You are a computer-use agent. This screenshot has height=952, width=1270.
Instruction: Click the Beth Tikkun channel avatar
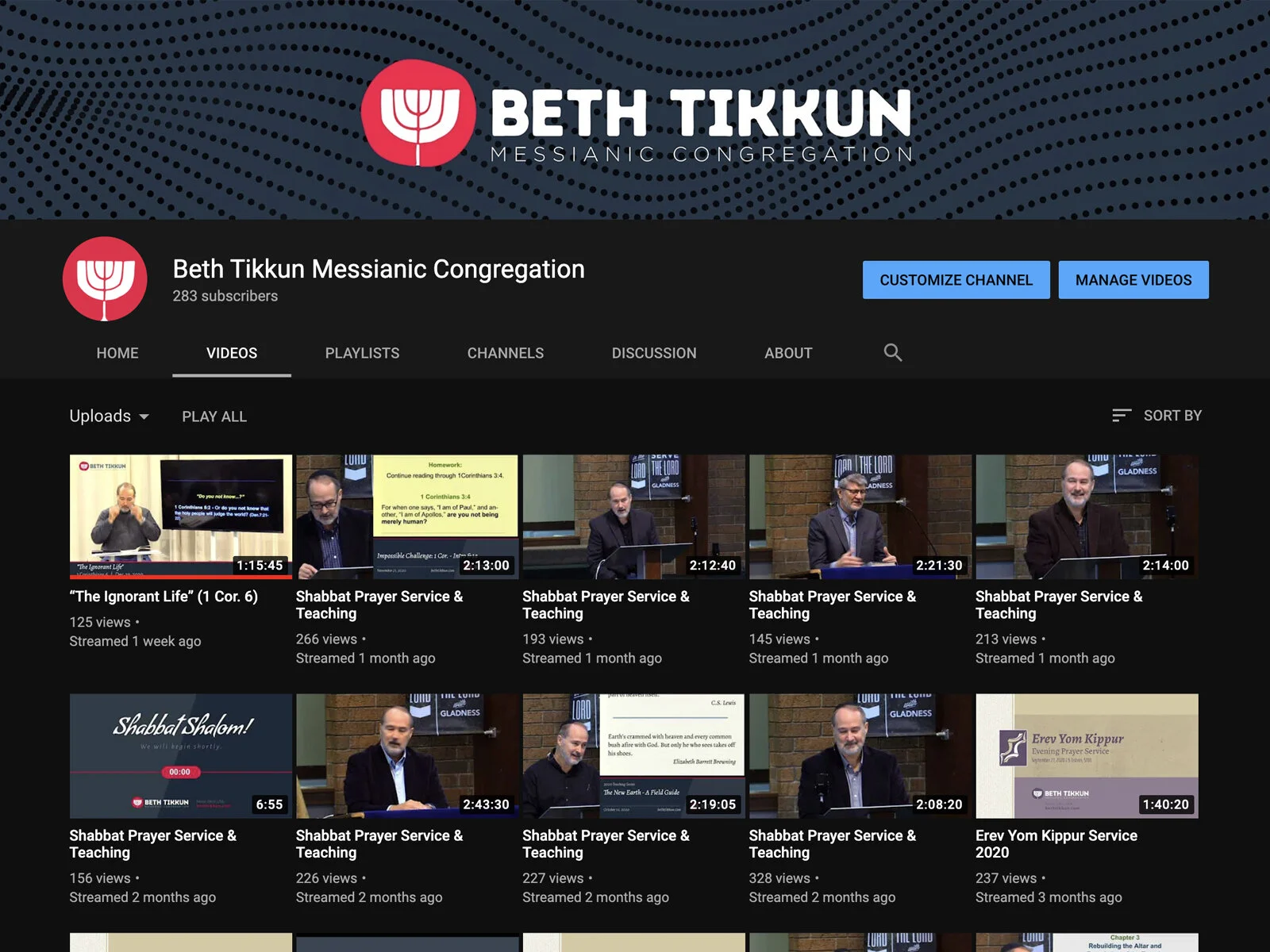(x=105, y=278)
